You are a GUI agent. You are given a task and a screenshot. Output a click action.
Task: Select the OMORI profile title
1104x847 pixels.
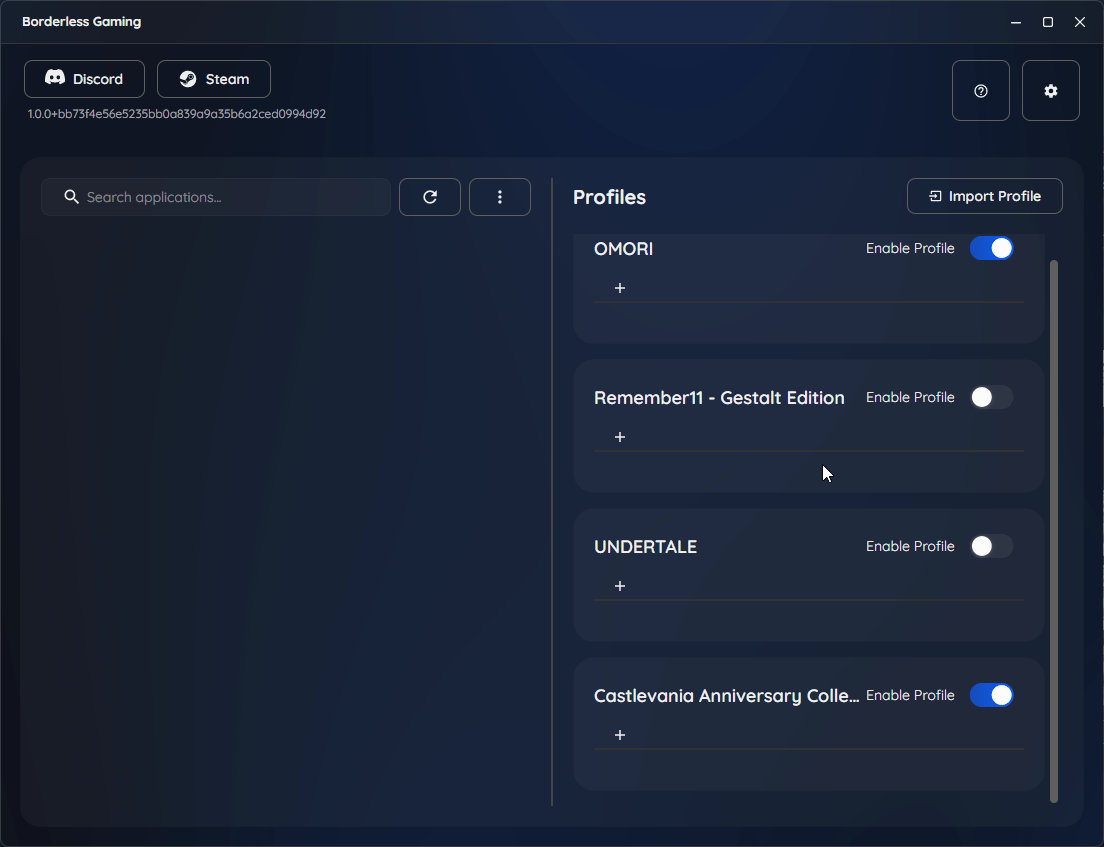click(x=623, y=249)
